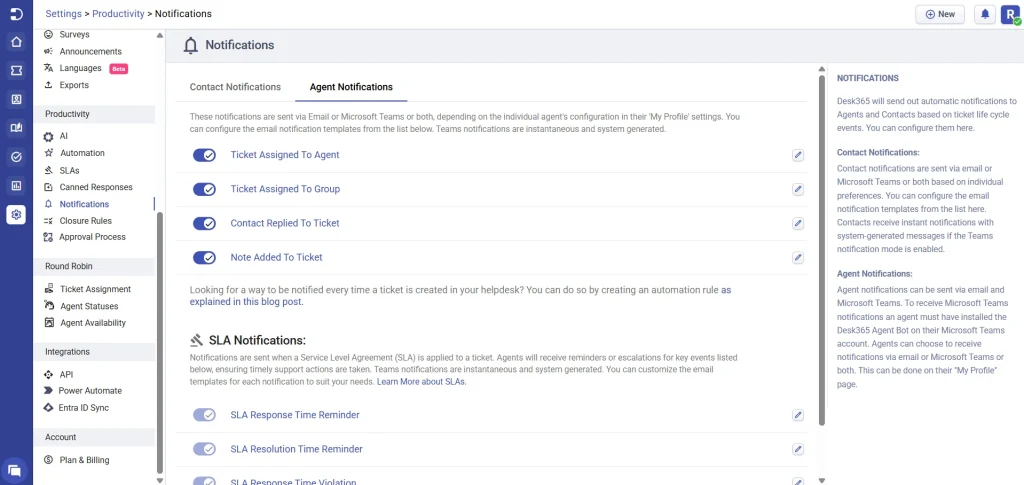This screenshot has height=485, width=1024.
Task: Open Ticket Assigned To Agent link text
Action: [285, 155]
